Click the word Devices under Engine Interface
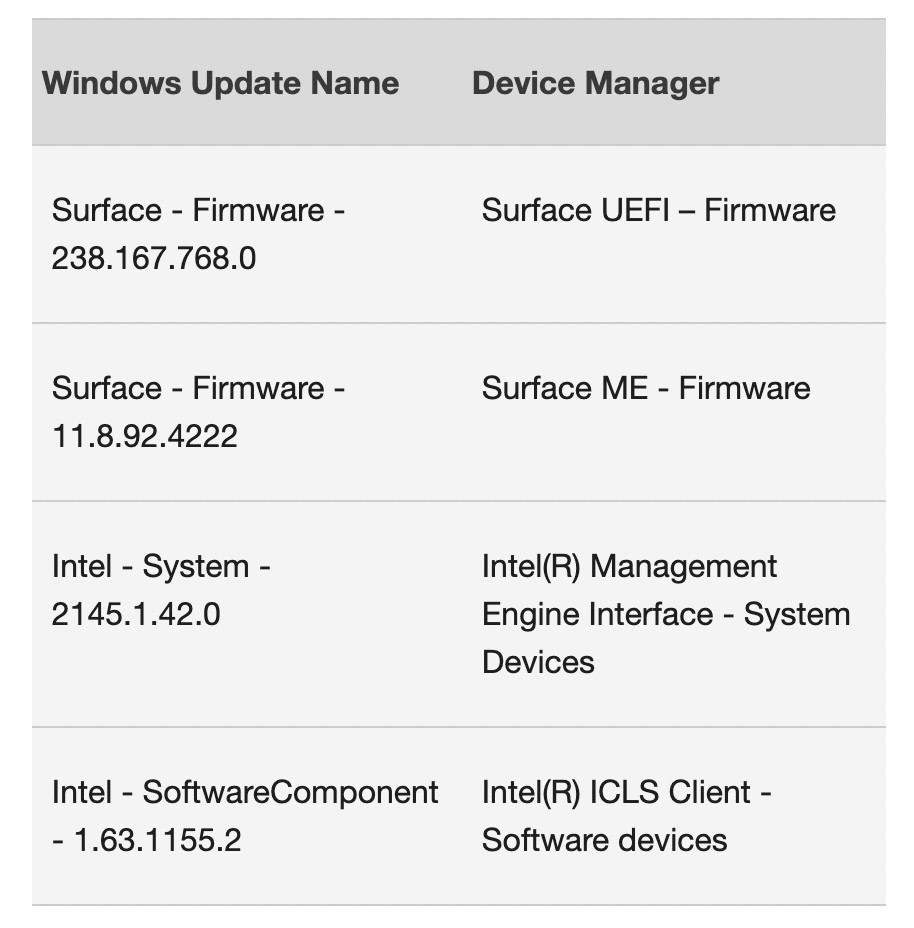914x928 pixels. point(538,662)
